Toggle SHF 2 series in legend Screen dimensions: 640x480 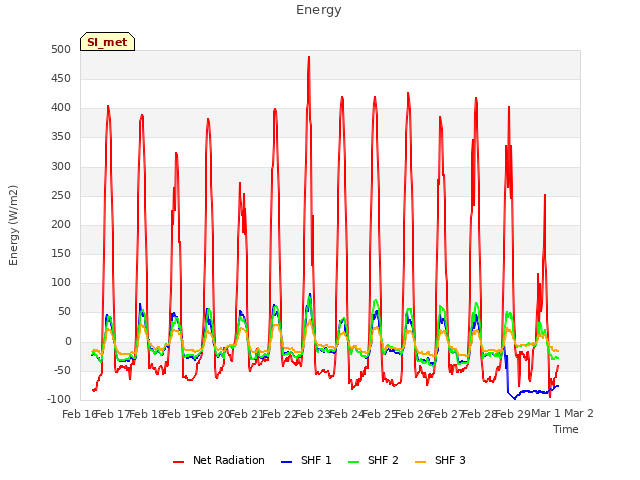point(373,460)
